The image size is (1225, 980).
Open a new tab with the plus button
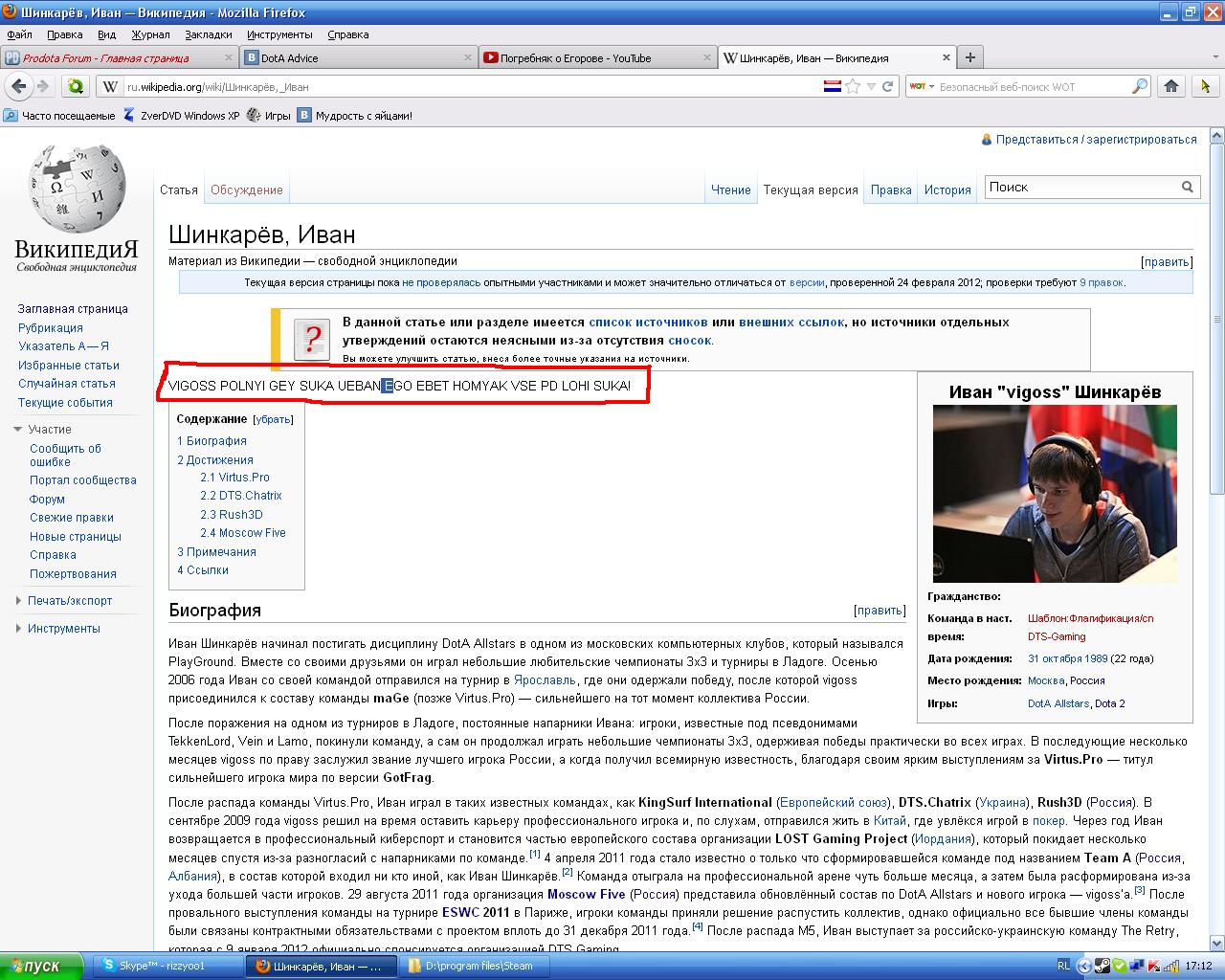tap(970, 57)
